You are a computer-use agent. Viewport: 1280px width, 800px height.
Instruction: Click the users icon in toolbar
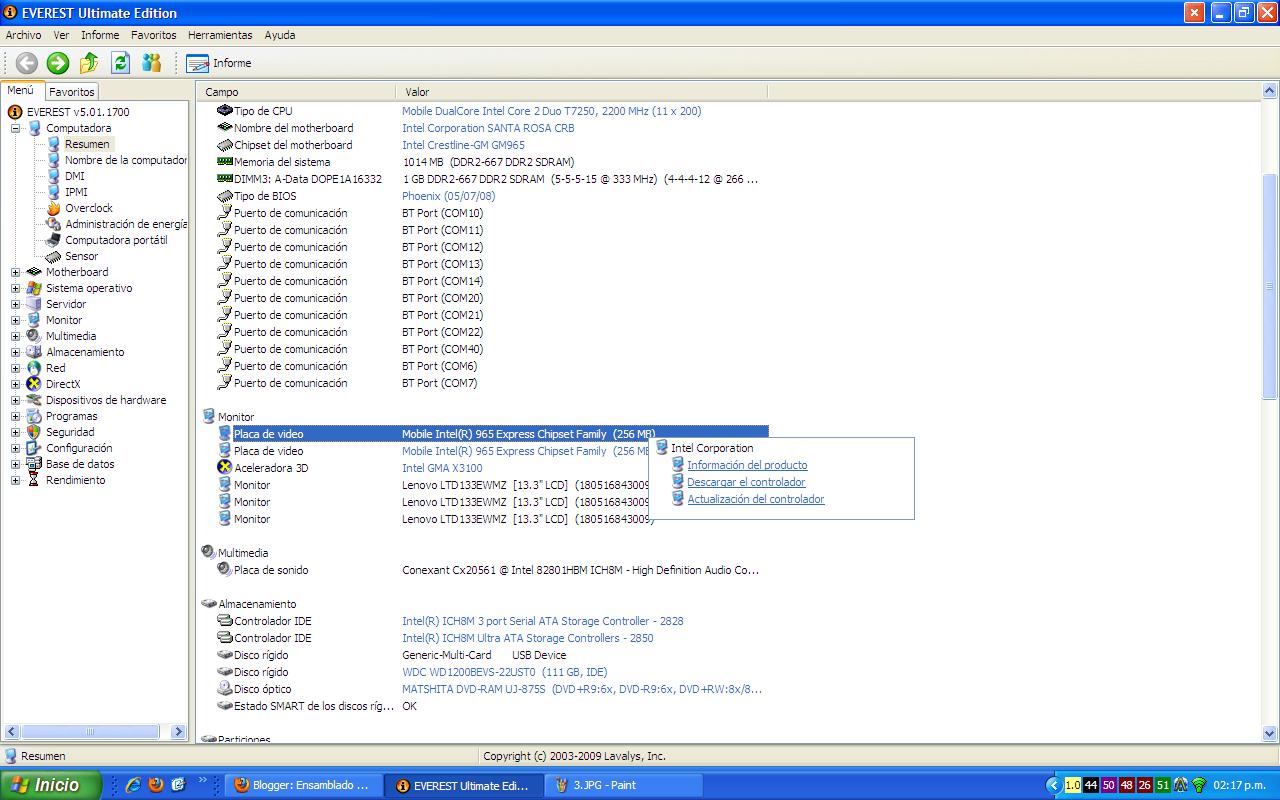click(x=151, y=63)
